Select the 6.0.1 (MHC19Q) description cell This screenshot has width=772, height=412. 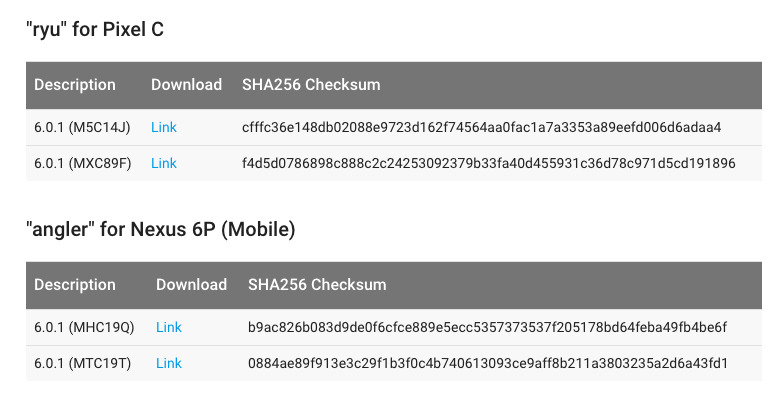tap(84, 327)
